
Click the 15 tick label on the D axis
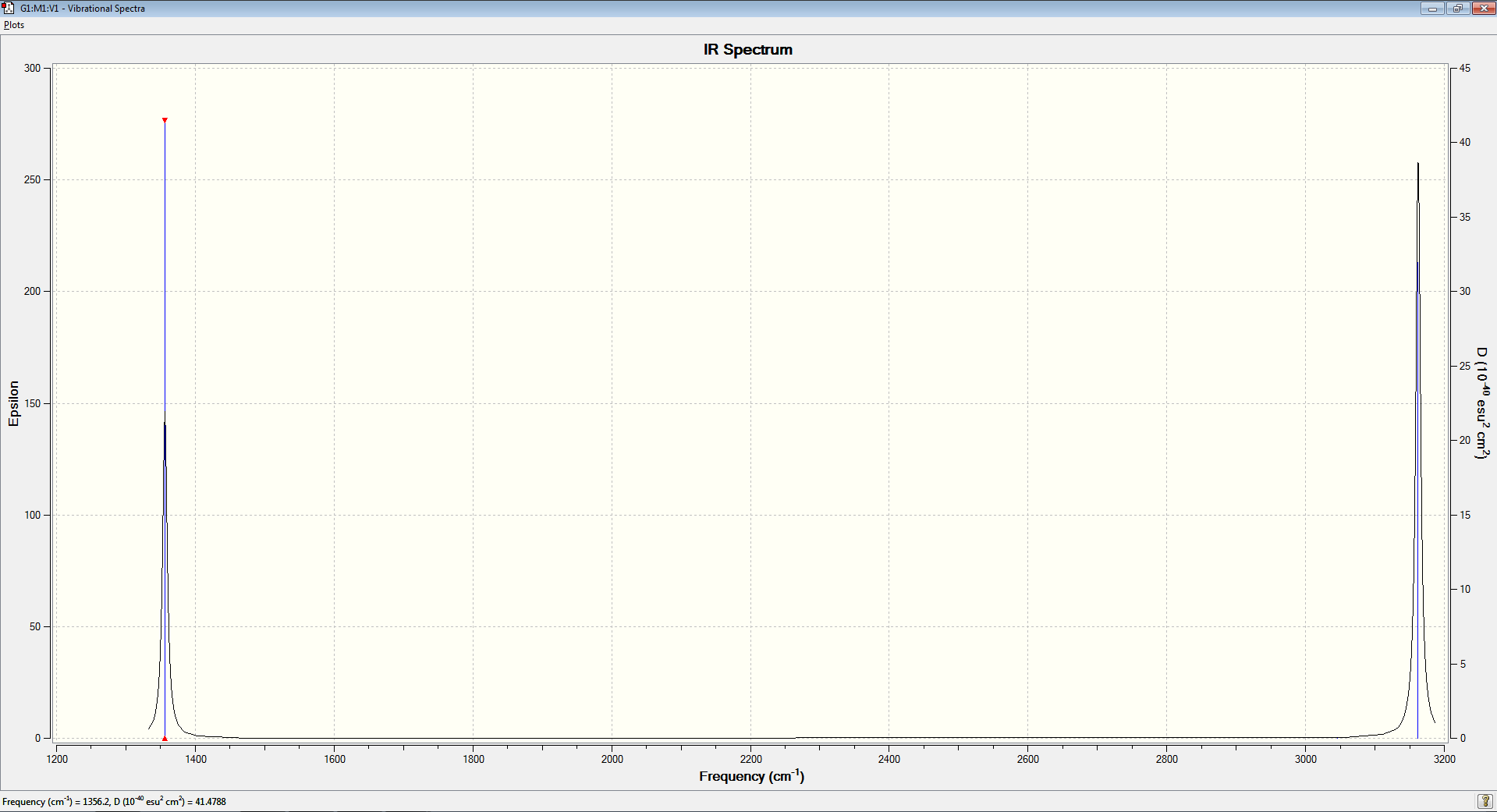pyautogui.click(x=1465, y=515)
